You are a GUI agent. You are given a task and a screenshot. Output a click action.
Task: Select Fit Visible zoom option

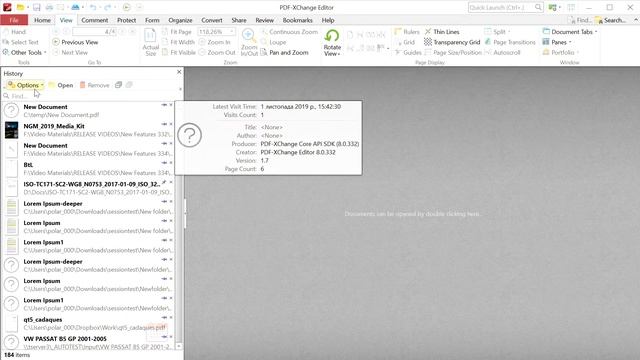(179, 52)
